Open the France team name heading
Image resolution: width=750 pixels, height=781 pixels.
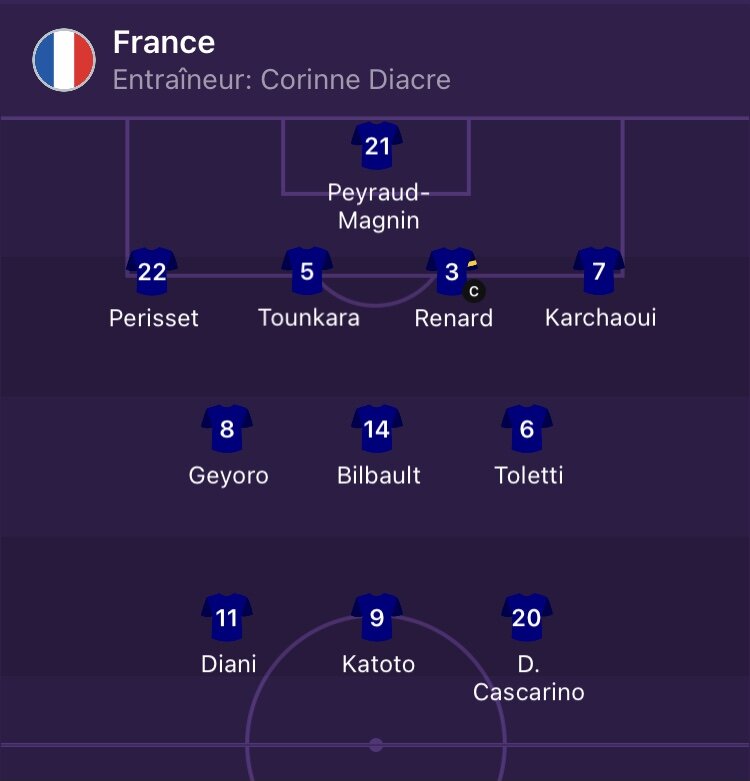click(x=164, y=42)
